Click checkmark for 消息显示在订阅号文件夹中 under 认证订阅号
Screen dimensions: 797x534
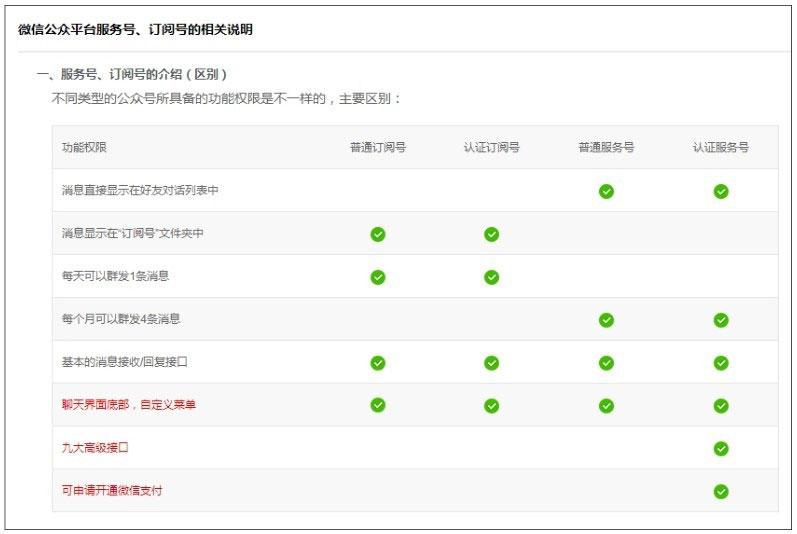click(x=491, y=234)
